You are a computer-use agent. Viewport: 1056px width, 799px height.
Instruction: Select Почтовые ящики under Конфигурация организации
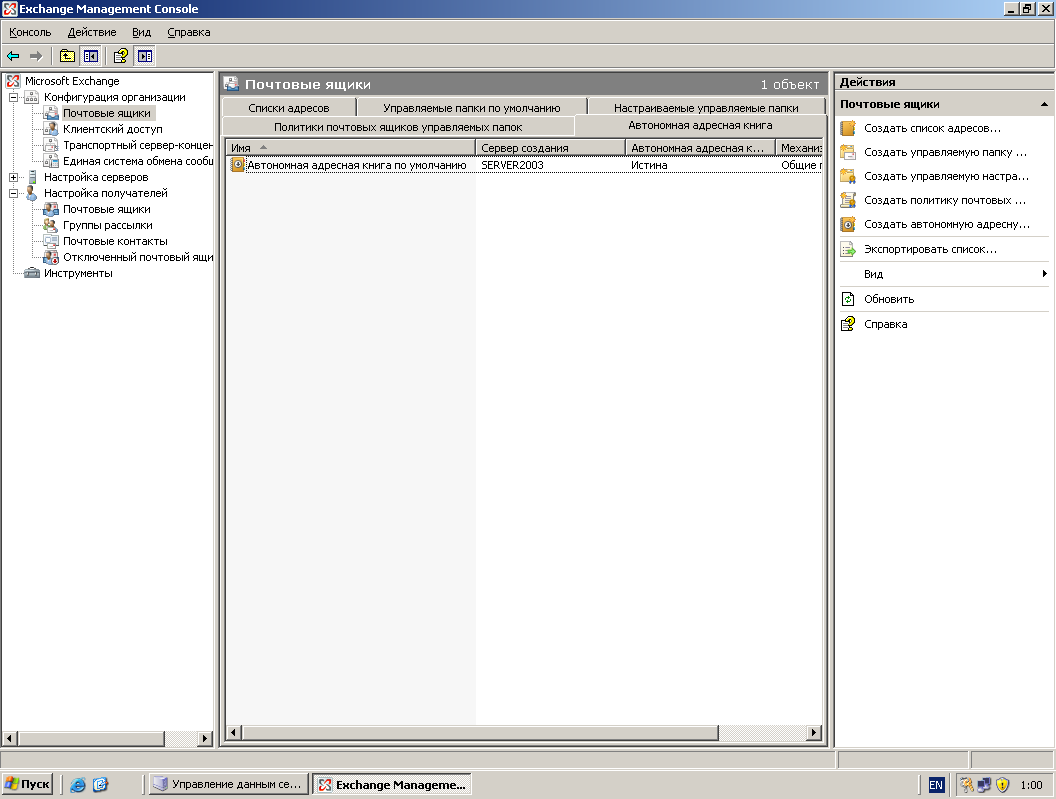click(x=106, y=113)
